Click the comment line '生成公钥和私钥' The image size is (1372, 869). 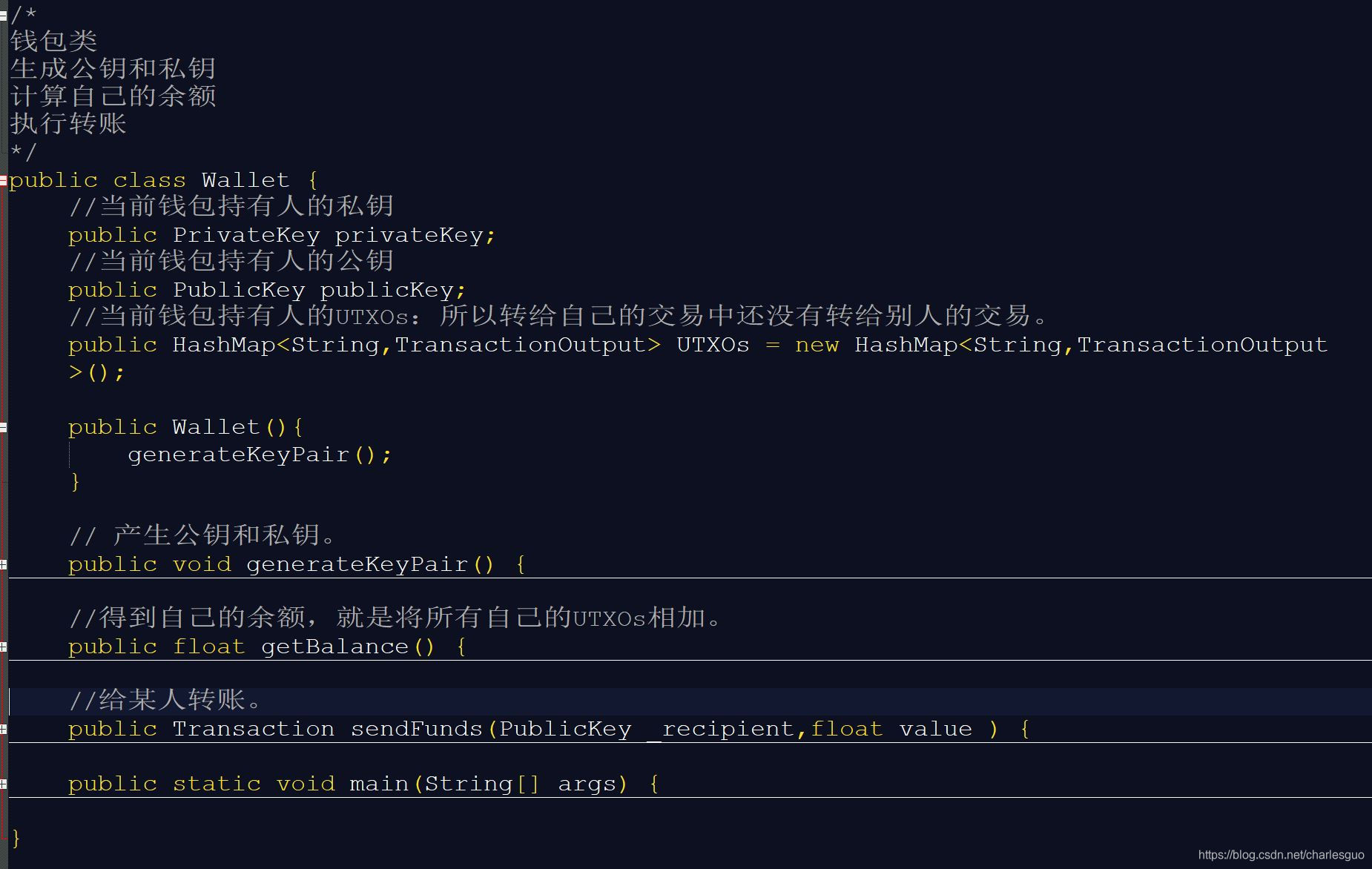point(113,68)
